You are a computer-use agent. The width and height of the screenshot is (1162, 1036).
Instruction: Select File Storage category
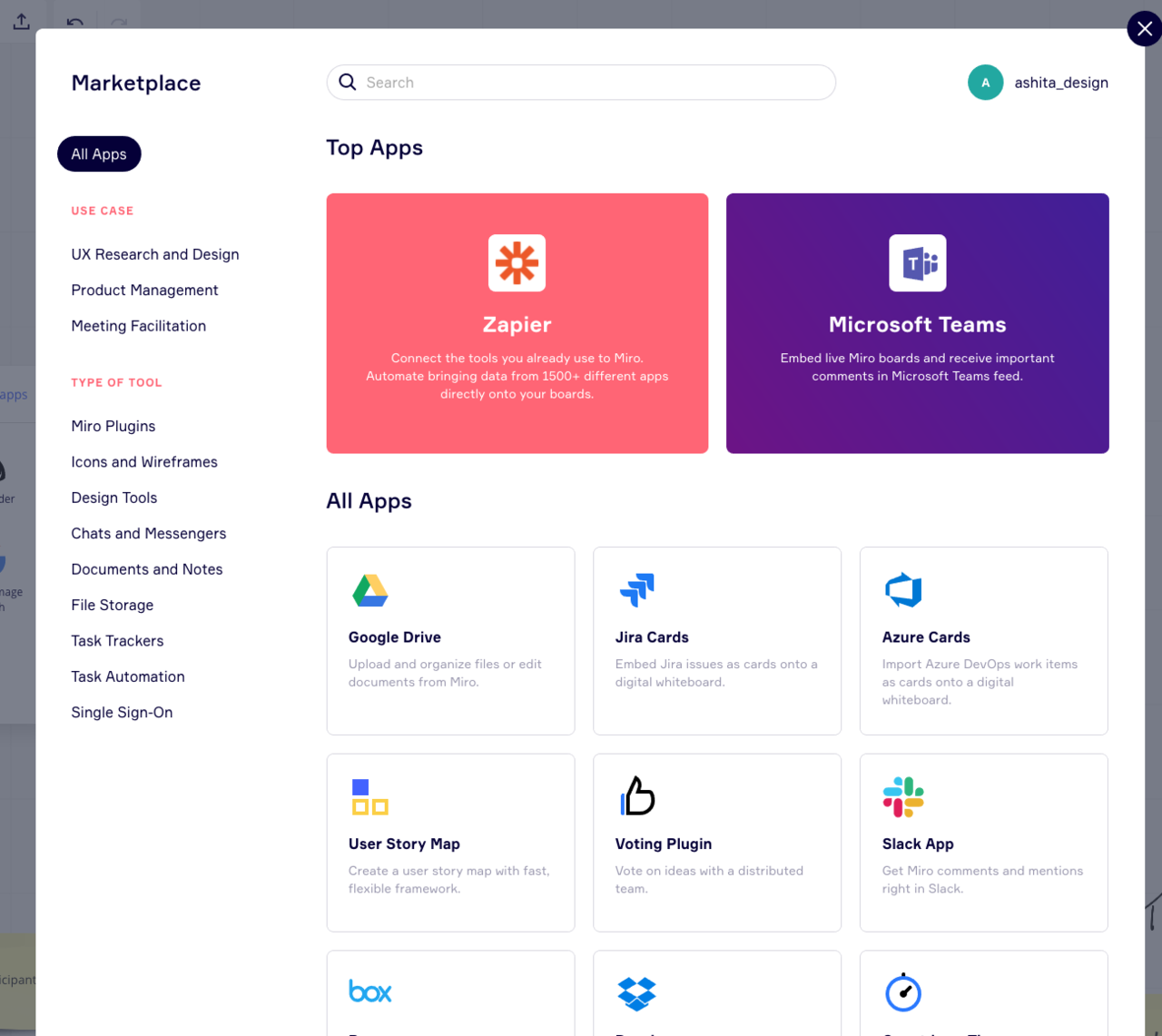click(x=113, y=605)
